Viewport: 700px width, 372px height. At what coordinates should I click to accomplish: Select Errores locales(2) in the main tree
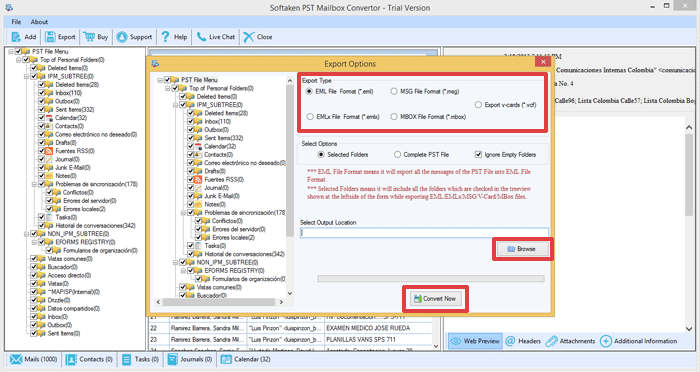(x=84, y=209)
